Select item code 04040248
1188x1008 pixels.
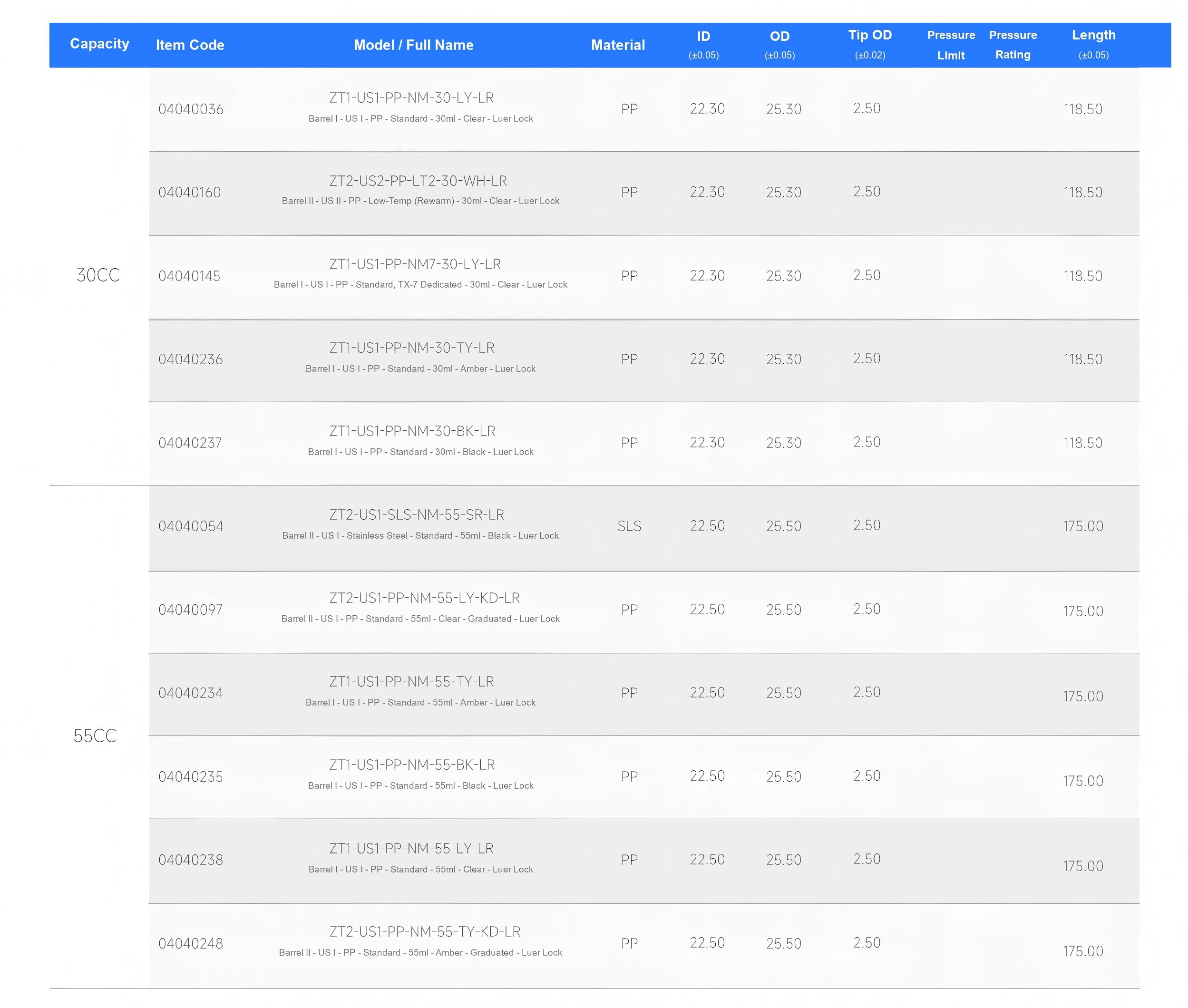pyautogui.click(x=190, y=943)
